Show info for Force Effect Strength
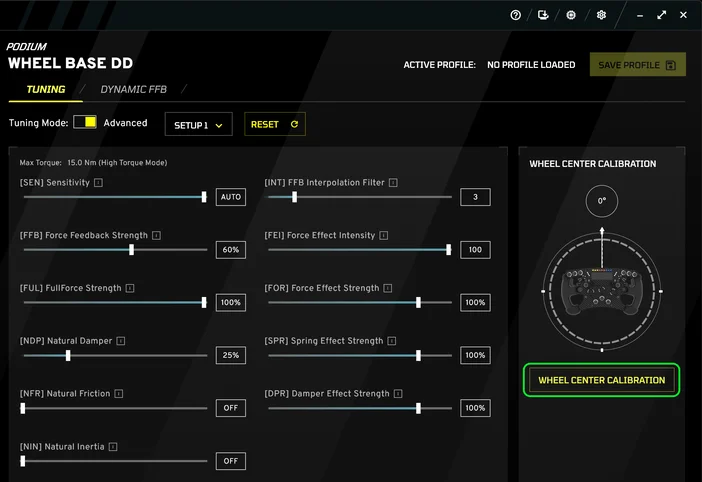702x482 pixels. (x=388, y=288)
